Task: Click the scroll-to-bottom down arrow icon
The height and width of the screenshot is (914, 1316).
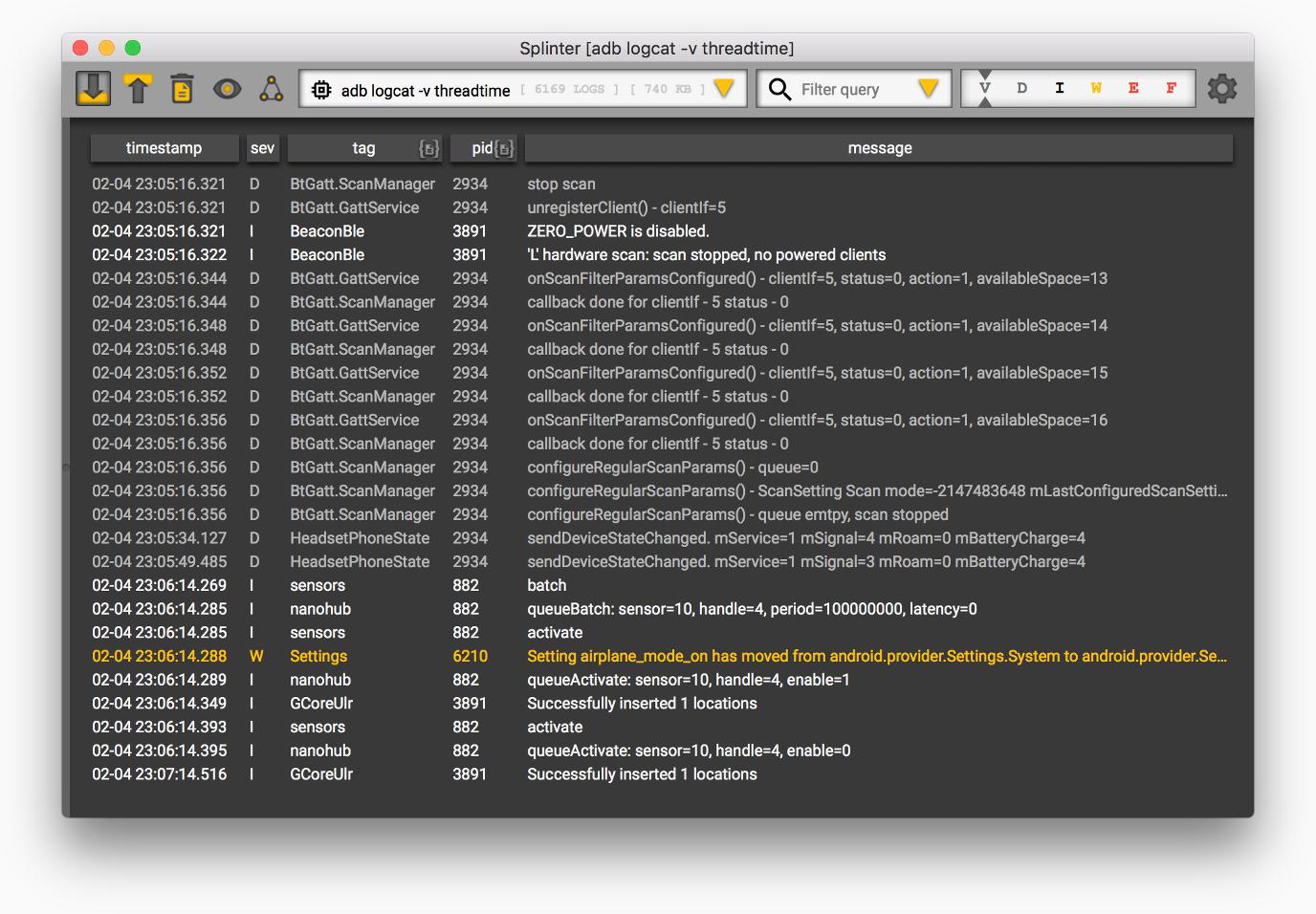Action: (93, 89)
